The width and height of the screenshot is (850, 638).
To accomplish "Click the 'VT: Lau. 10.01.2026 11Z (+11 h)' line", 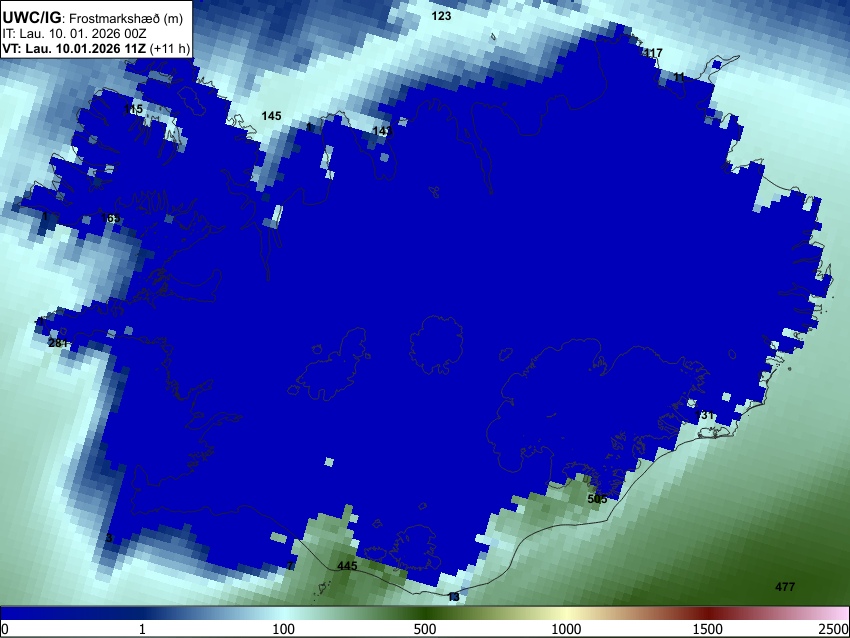I will point(96,48).
